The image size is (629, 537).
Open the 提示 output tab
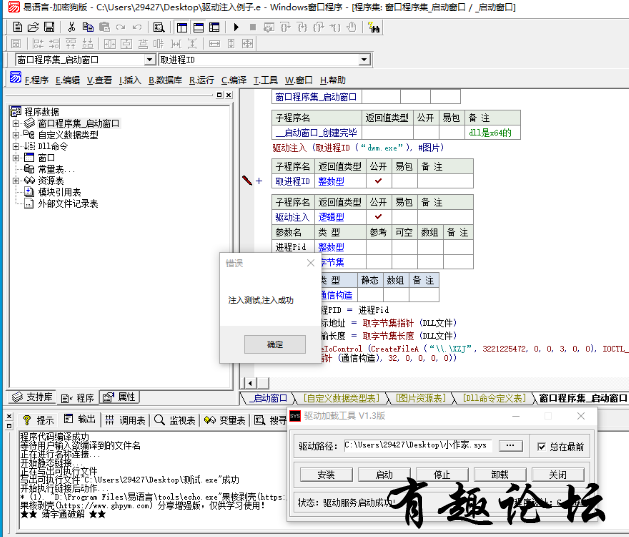click(38, 420)
